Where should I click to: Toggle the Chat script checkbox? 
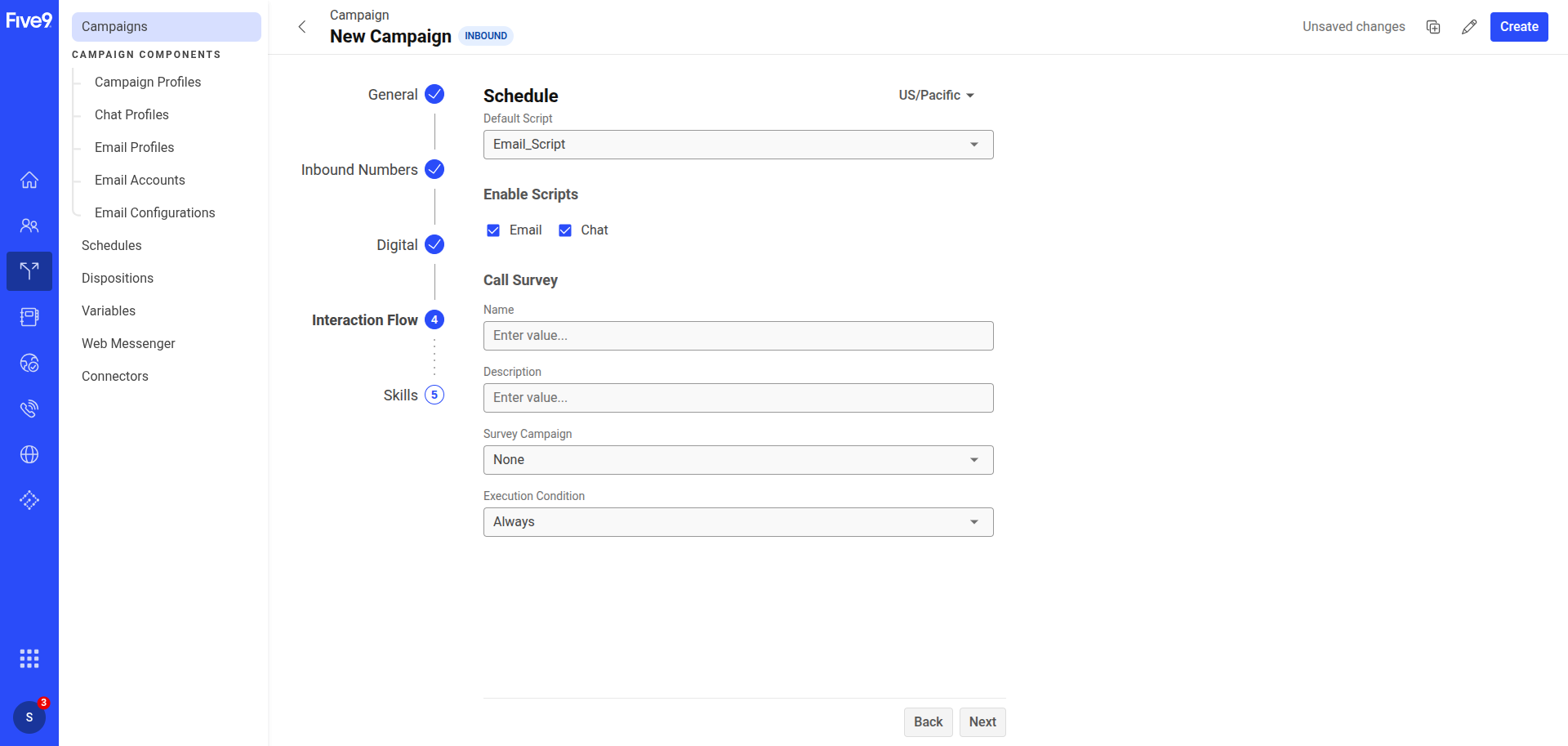[565, 230]
